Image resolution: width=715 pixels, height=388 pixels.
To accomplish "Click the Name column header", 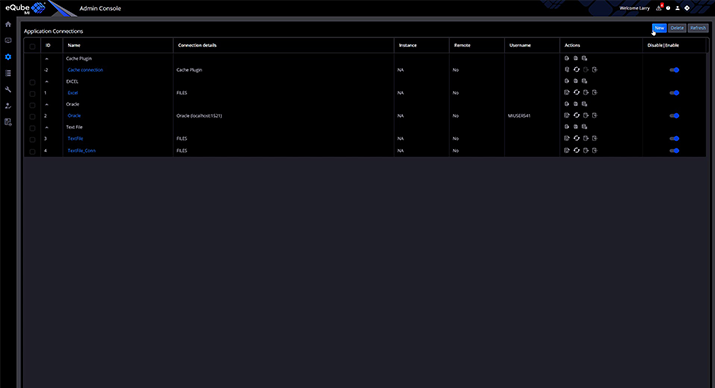I will pyautogui.click(x=74, y=45).
